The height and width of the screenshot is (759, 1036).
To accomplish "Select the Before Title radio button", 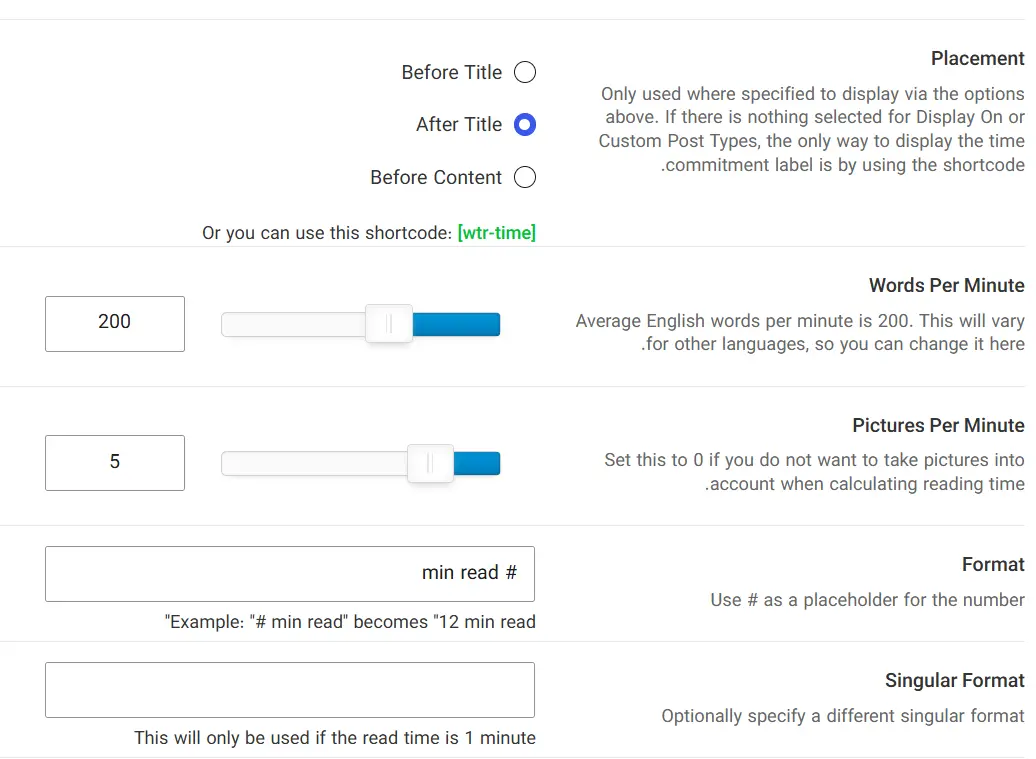I will click(525, 72).
